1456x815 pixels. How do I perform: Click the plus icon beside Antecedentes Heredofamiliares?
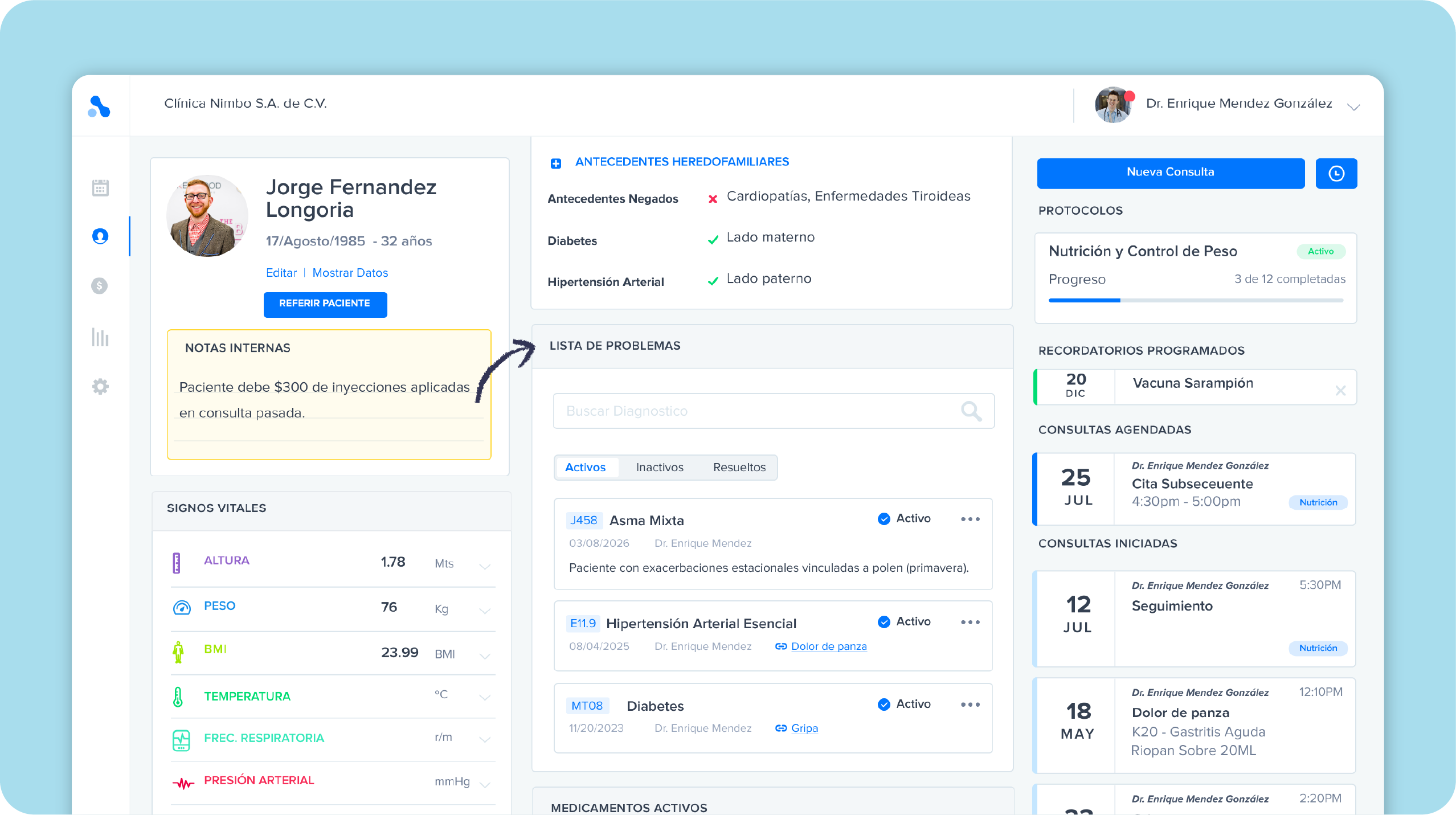click(556, 163)
